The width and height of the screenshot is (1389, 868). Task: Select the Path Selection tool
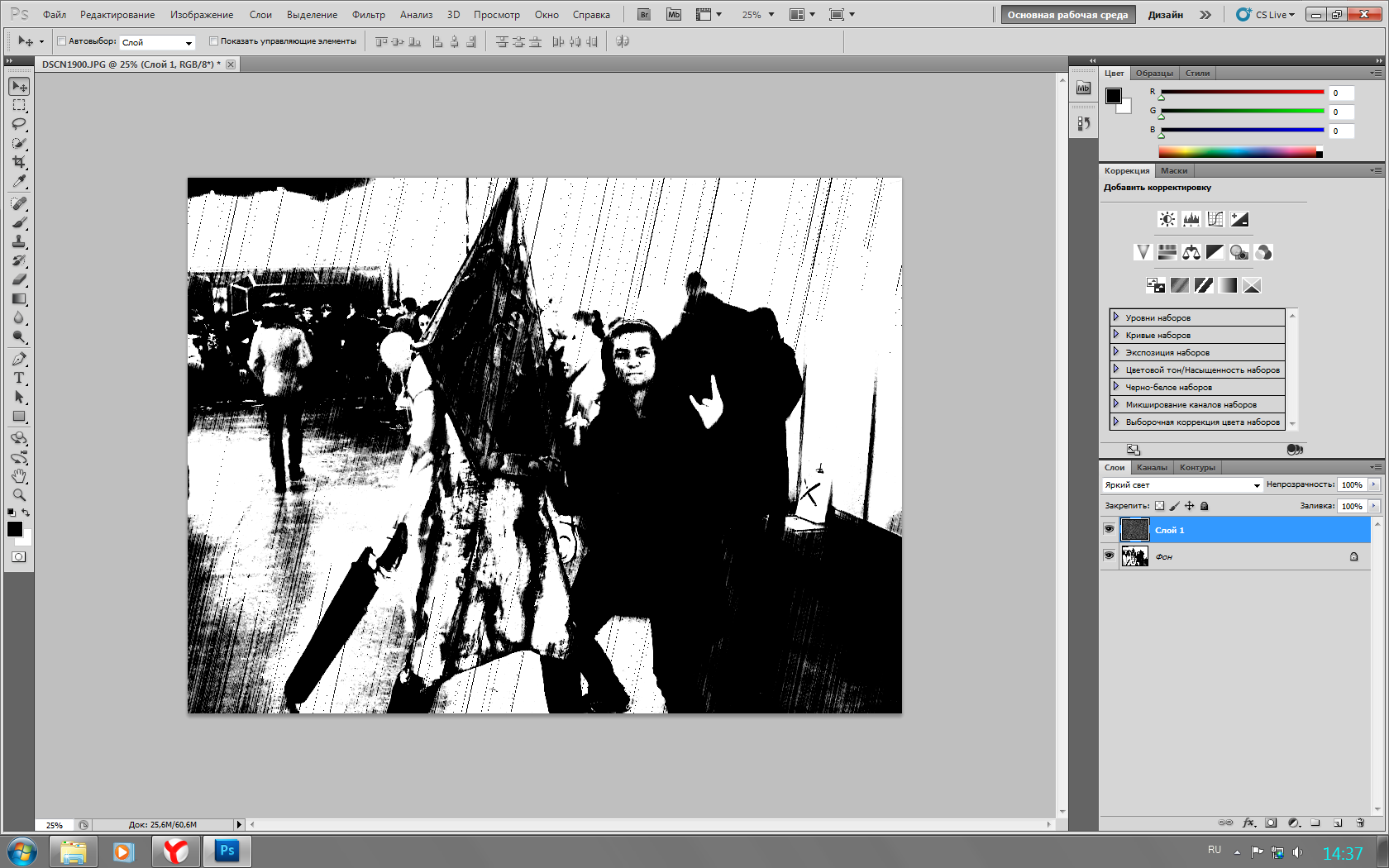point(19,397)
